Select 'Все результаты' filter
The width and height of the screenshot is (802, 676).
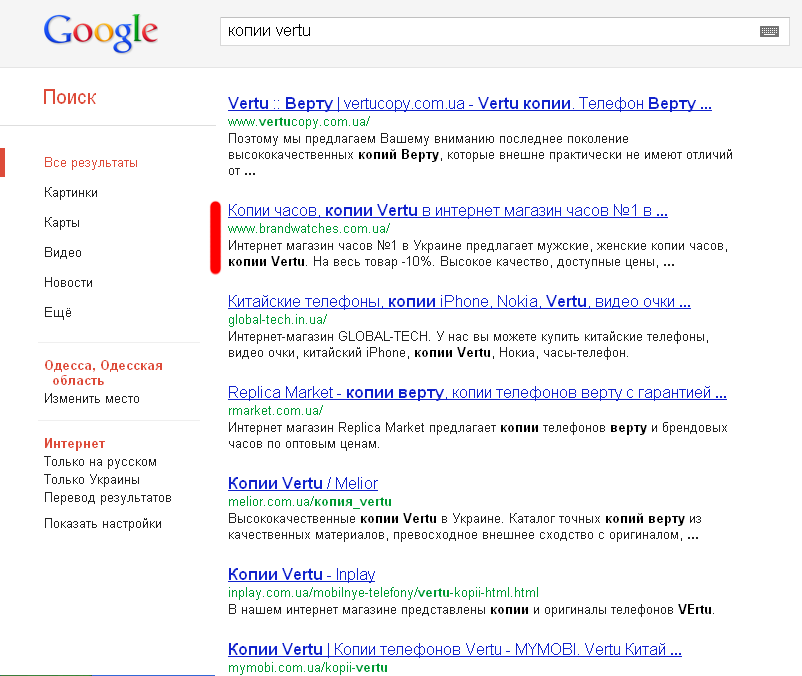(91, 163)
